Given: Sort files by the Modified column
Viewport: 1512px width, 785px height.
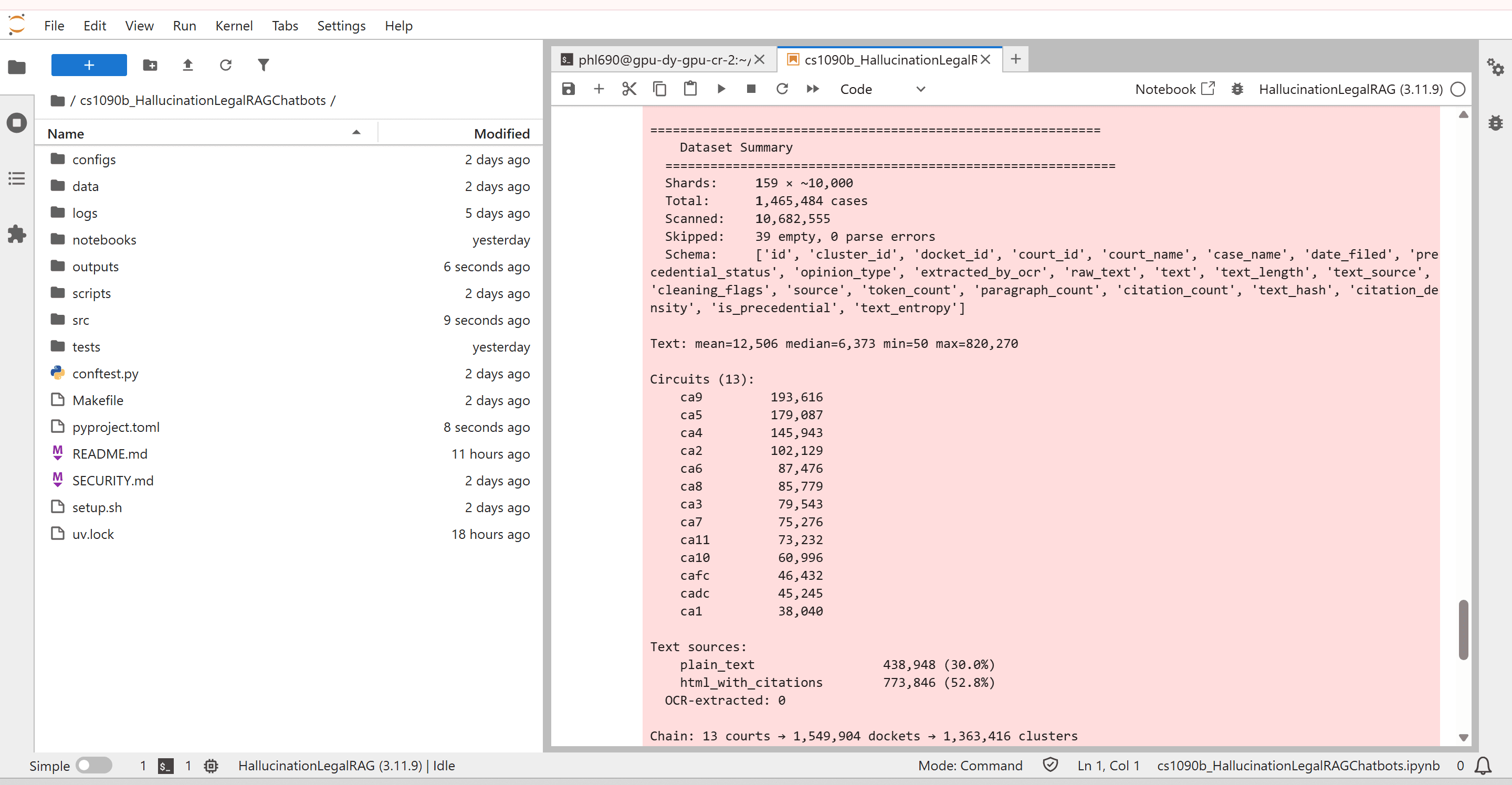Looking at the screenshot, I should point(501,133).
